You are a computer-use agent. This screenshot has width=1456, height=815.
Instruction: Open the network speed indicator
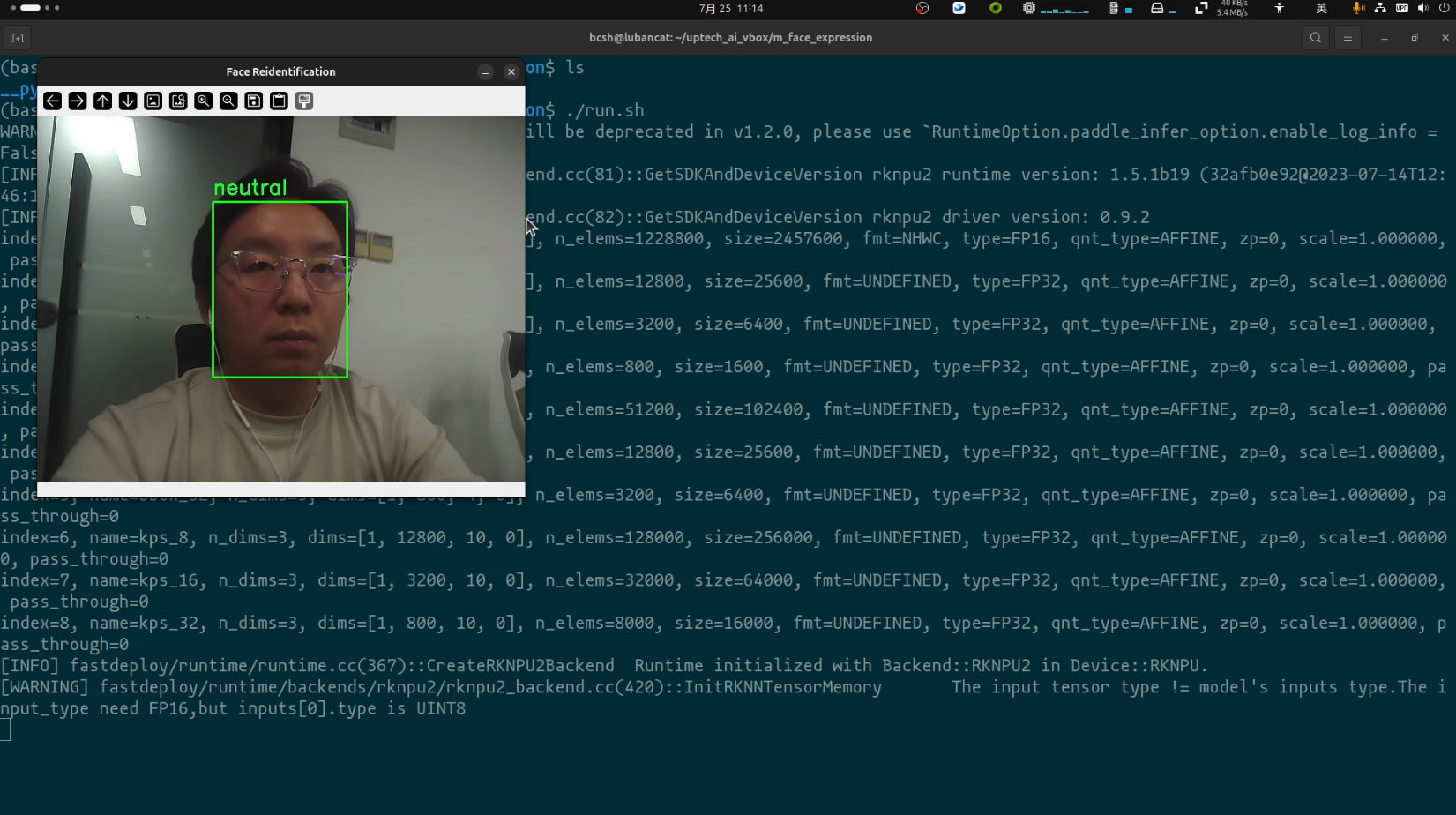[1221, 8]
